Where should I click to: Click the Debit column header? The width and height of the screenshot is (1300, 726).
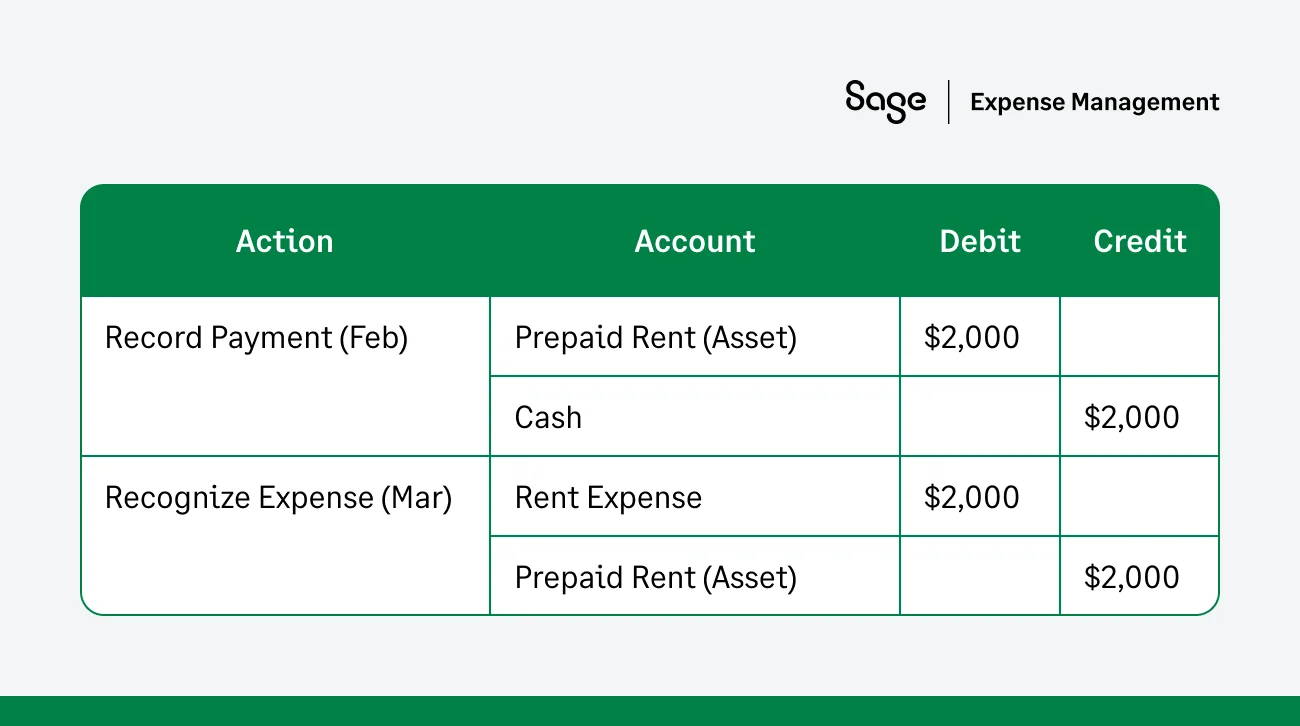[980, 241]
